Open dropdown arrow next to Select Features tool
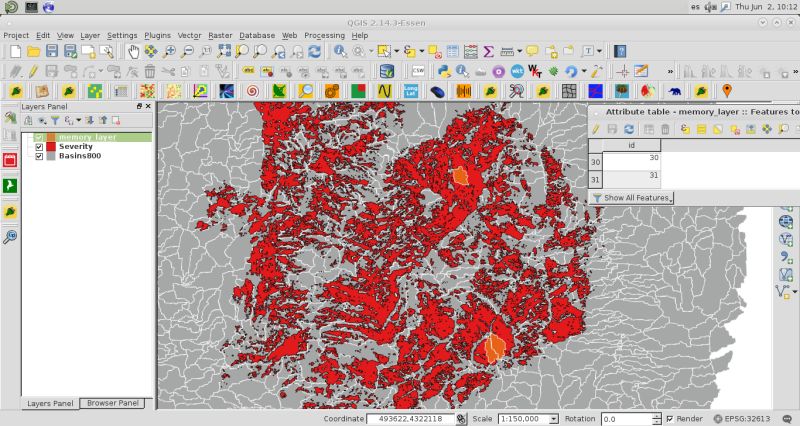This screenshot has width=800, height=426. tap(396, 51)
